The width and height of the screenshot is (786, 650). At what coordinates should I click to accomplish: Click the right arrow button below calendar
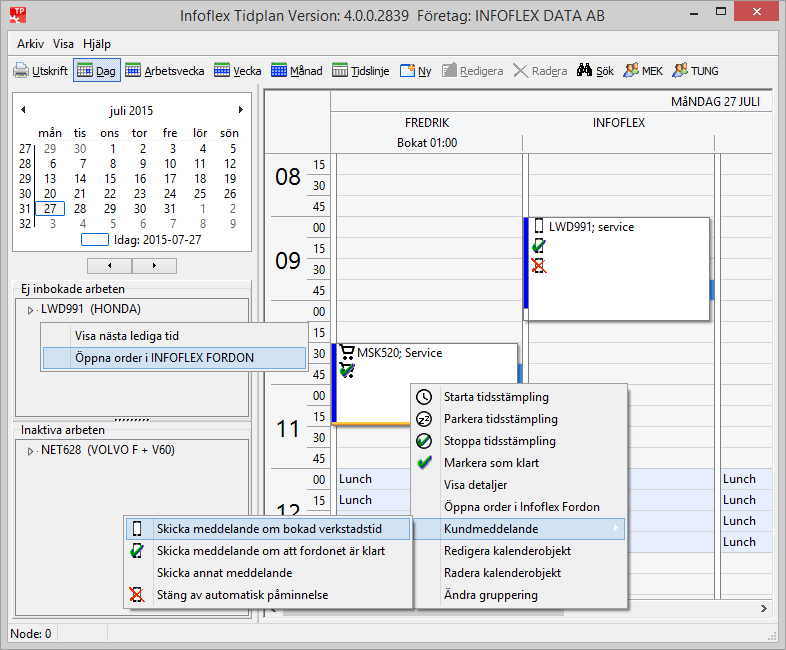pos(154,266)
